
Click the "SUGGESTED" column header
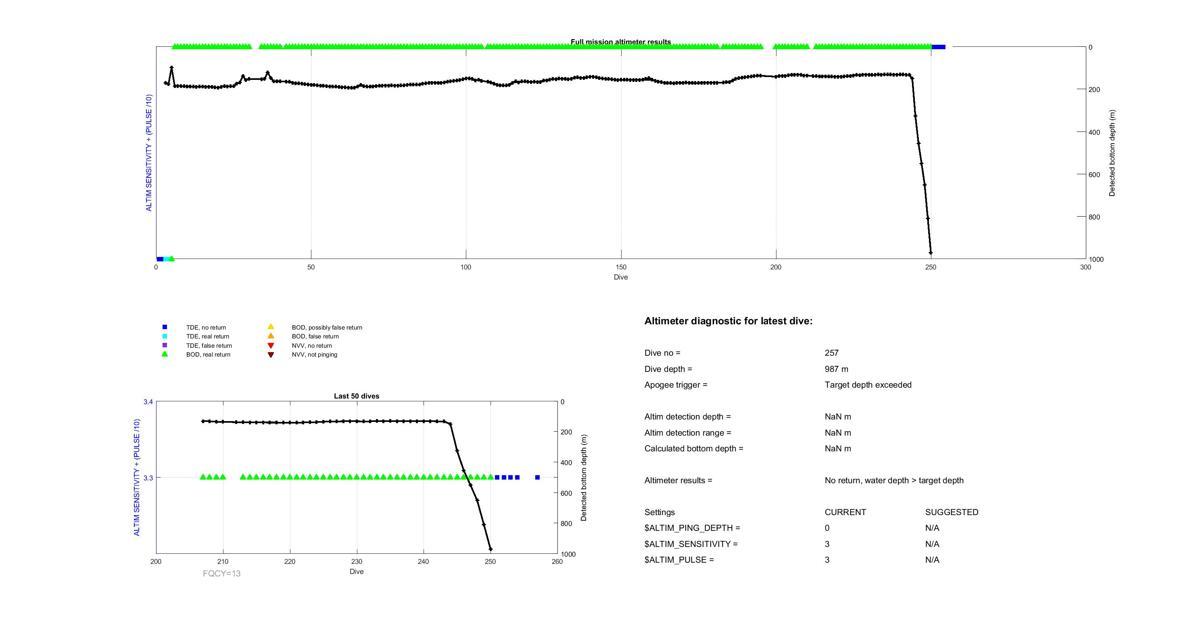coord(952,513)
